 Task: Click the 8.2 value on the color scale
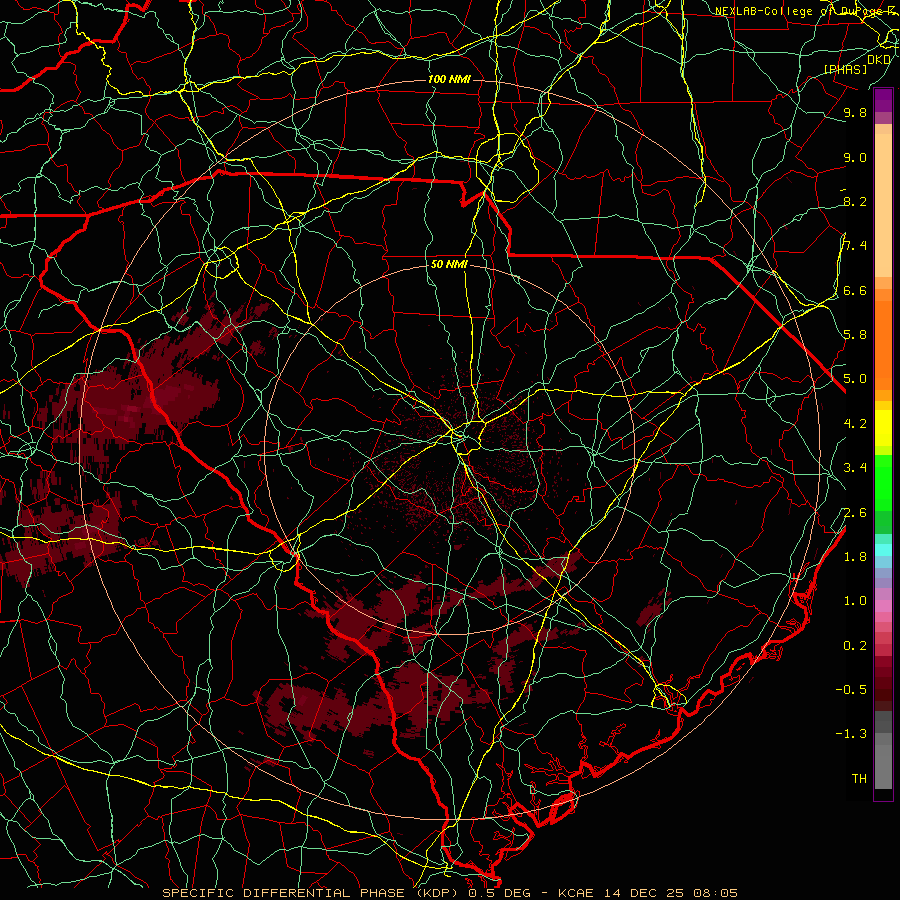855,201
